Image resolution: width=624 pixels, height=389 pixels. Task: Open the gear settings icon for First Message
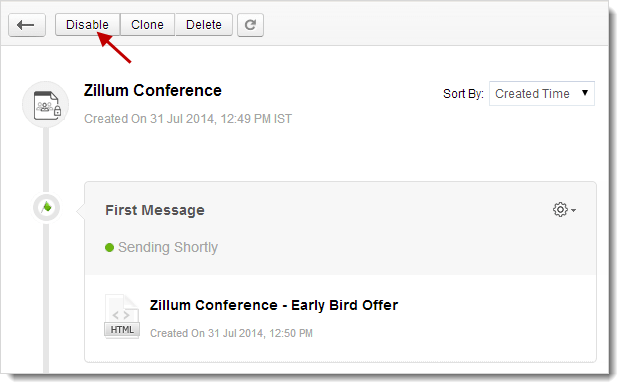560,209
